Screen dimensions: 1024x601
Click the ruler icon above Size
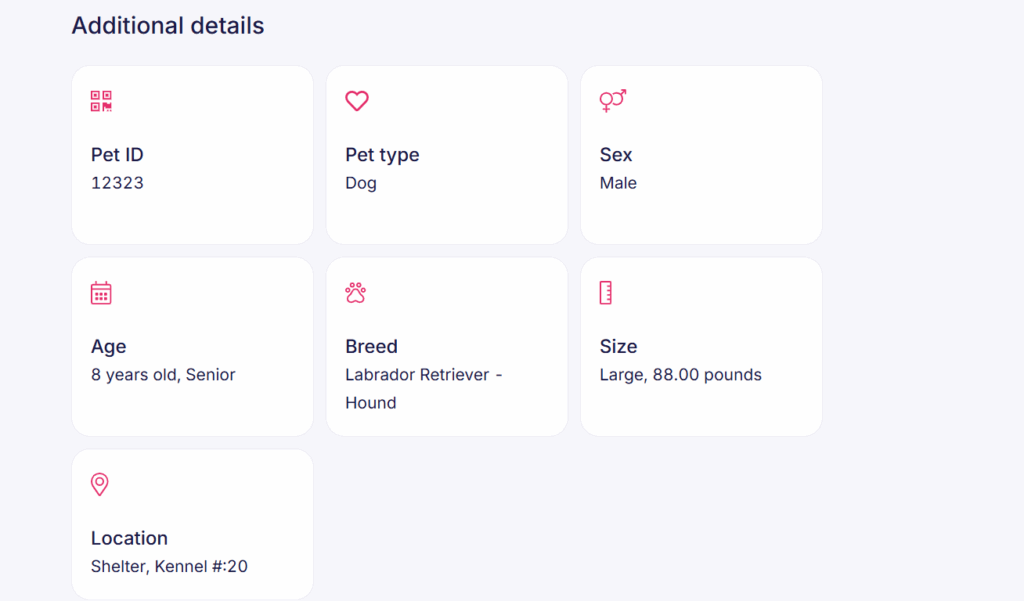point(605,293)
